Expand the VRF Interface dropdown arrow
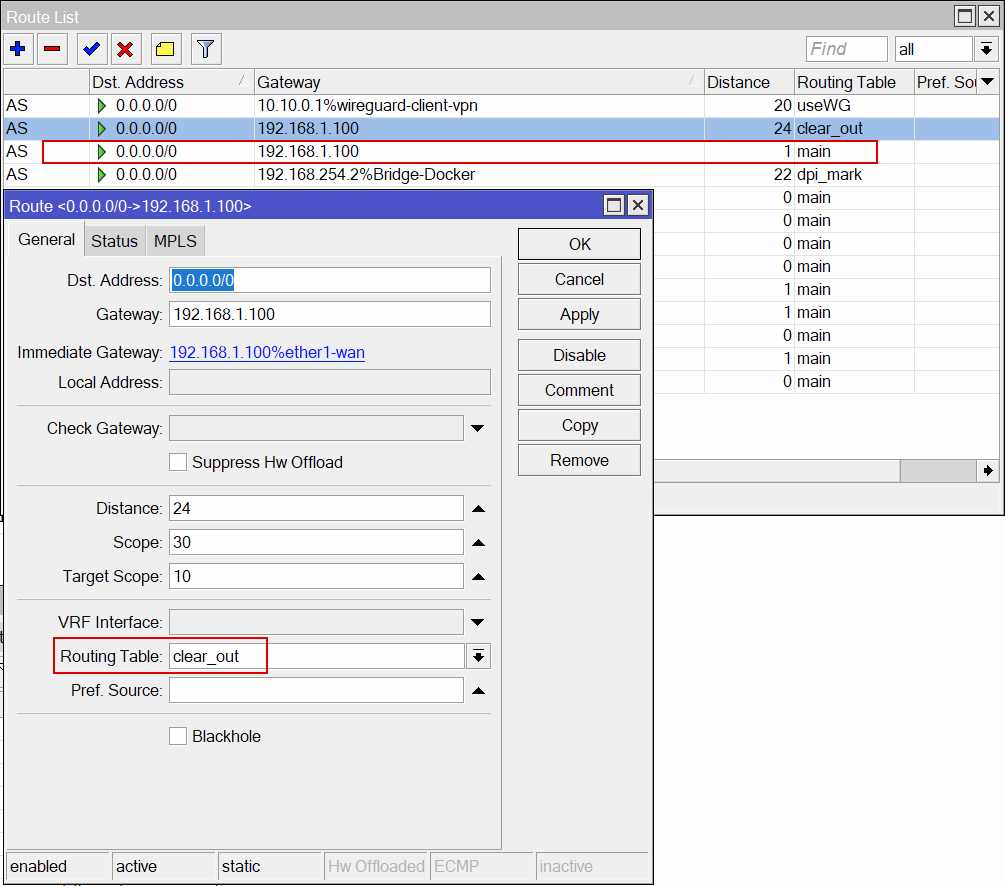 click(478, 623)
